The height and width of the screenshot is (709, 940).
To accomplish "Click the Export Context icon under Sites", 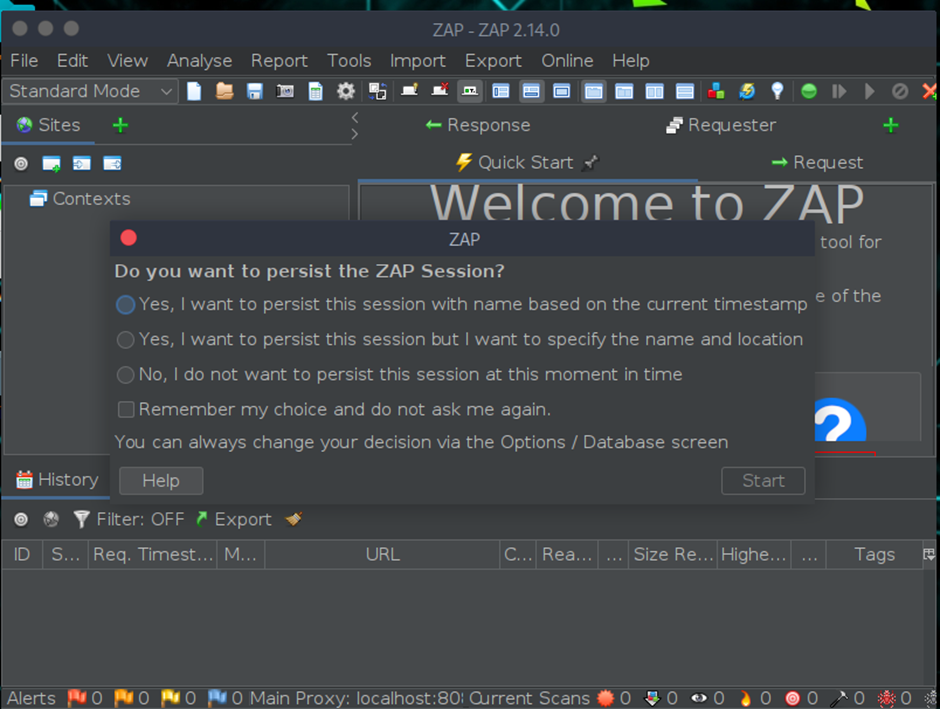I will [x=112, y=164].
